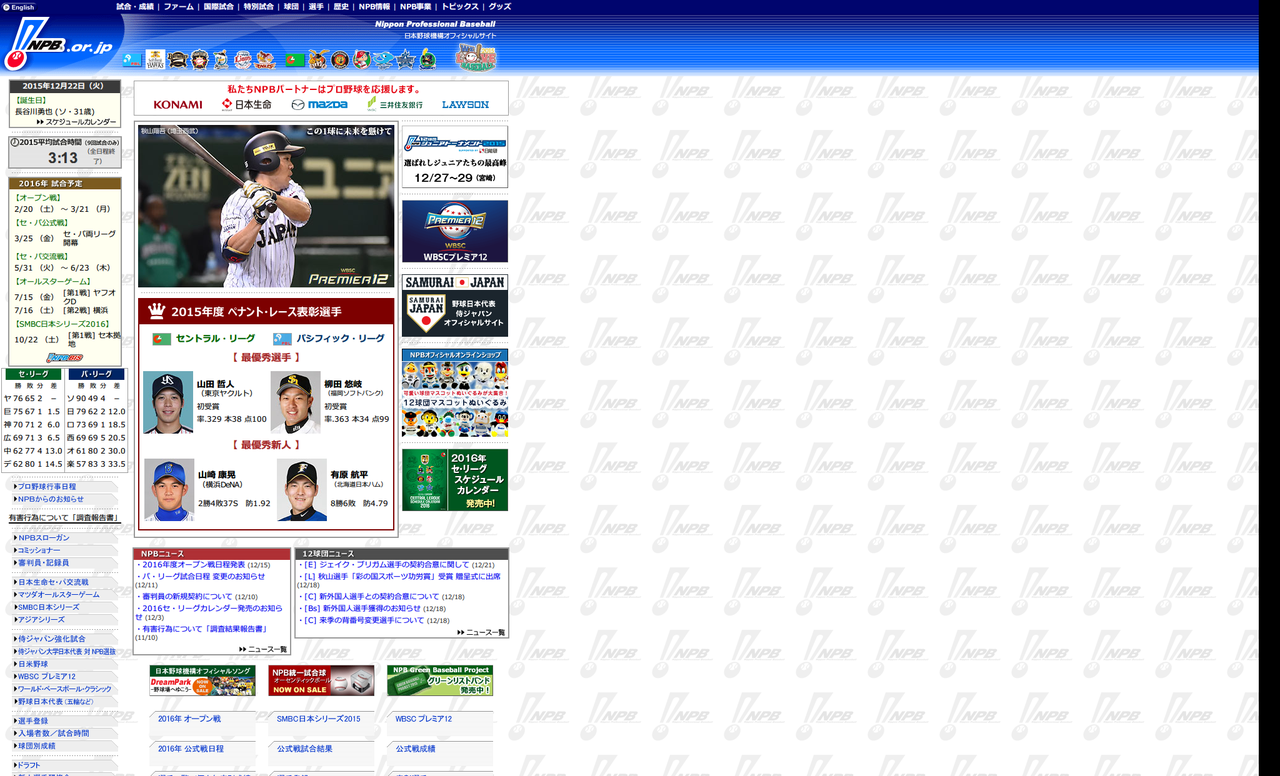1280x776 pixels.
Task: Click the NPB BIS logo under the schedule
Action: coord(64,357)
